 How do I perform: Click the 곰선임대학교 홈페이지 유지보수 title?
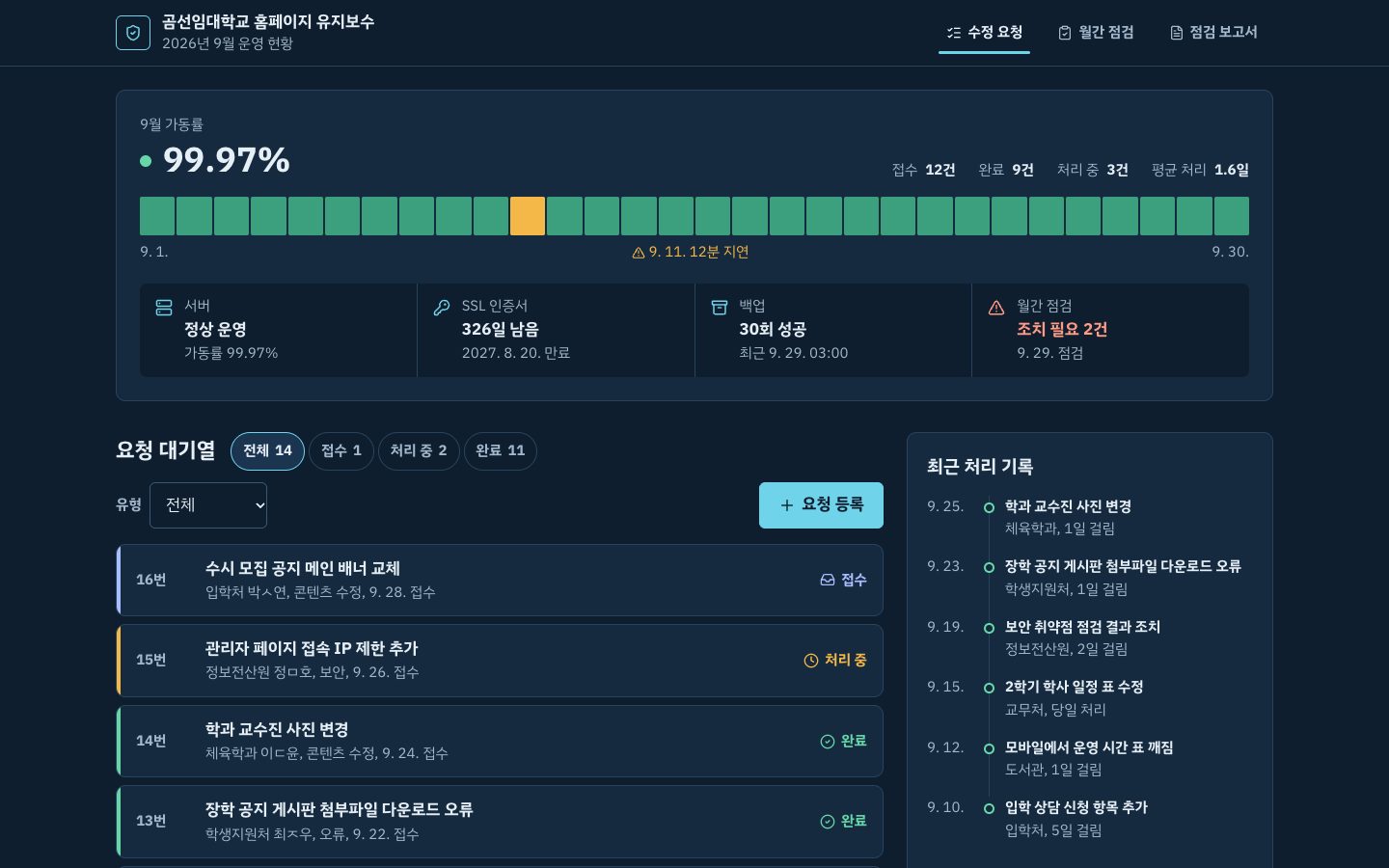[268, 21]
